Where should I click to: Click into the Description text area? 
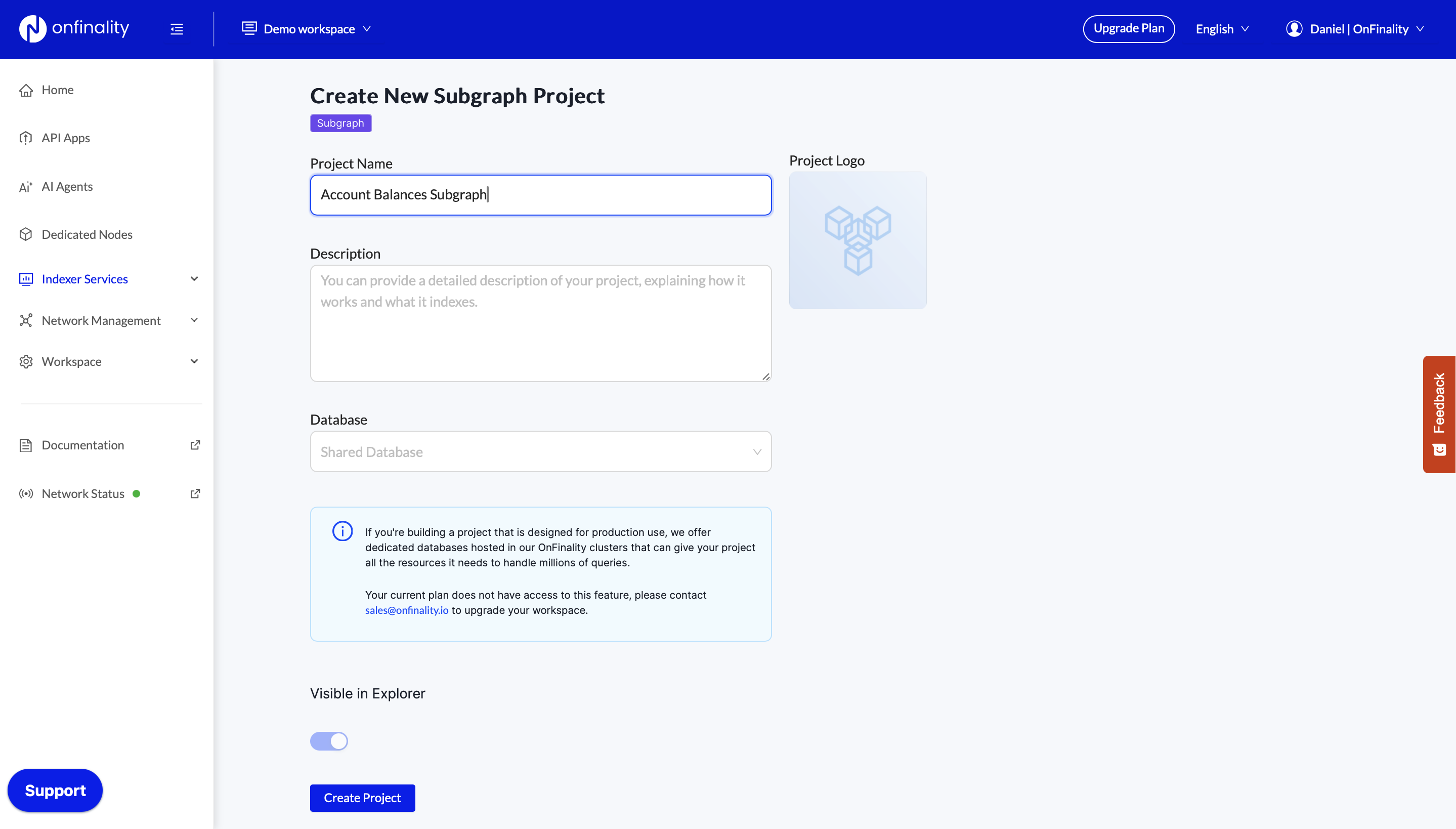(x=540, y=323)
